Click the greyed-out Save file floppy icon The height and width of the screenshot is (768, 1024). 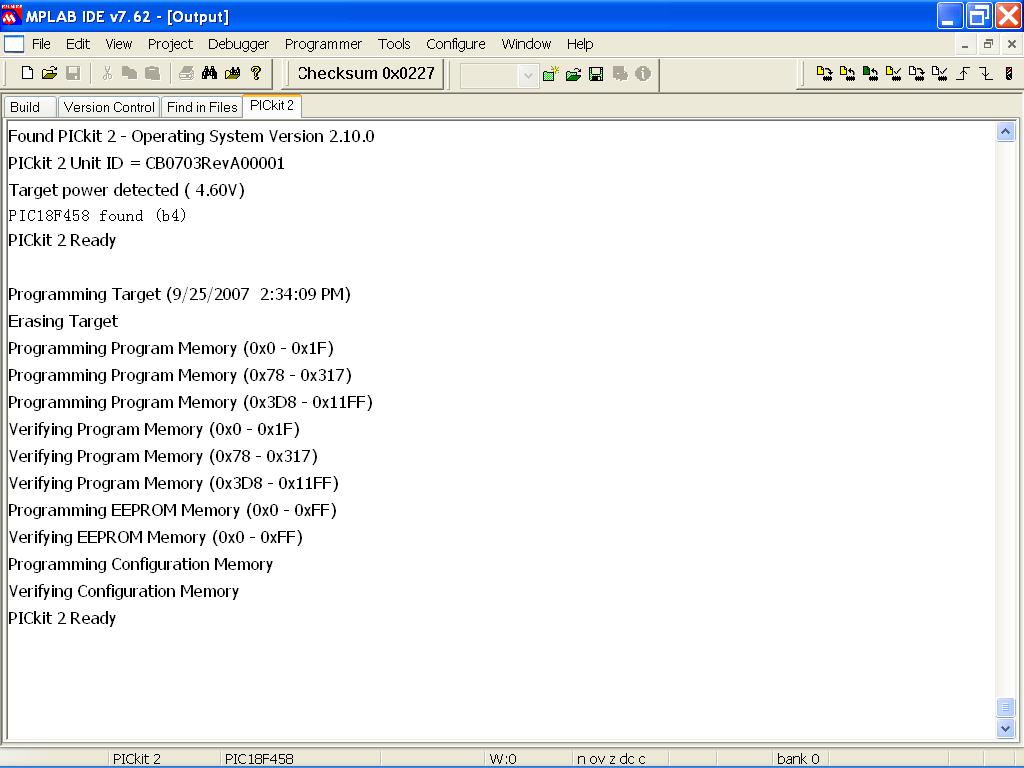tap(72, 73)
